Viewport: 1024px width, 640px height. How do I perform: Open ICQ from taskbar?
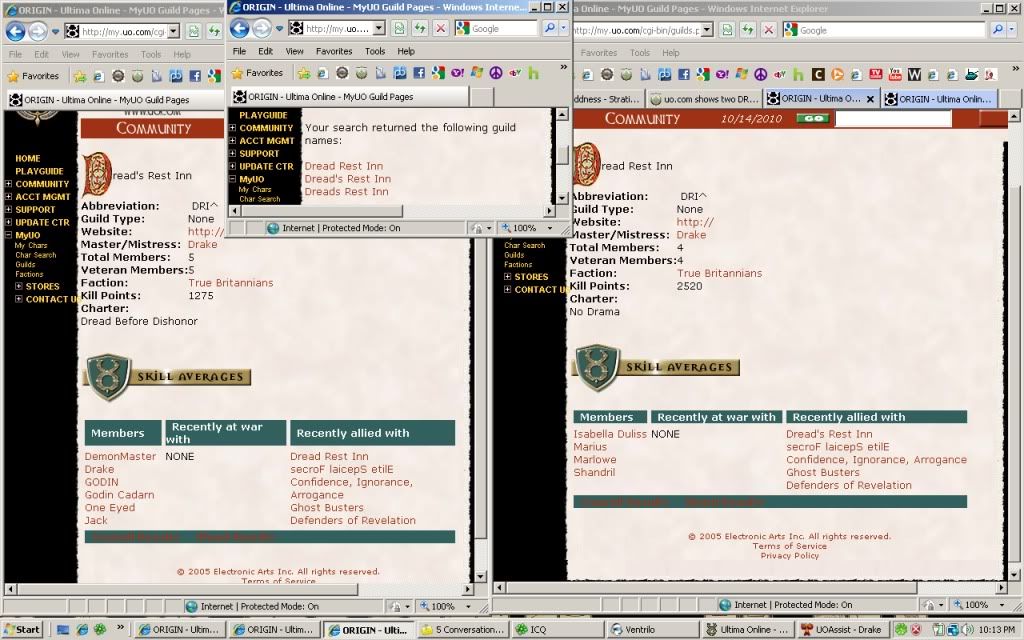557,630
